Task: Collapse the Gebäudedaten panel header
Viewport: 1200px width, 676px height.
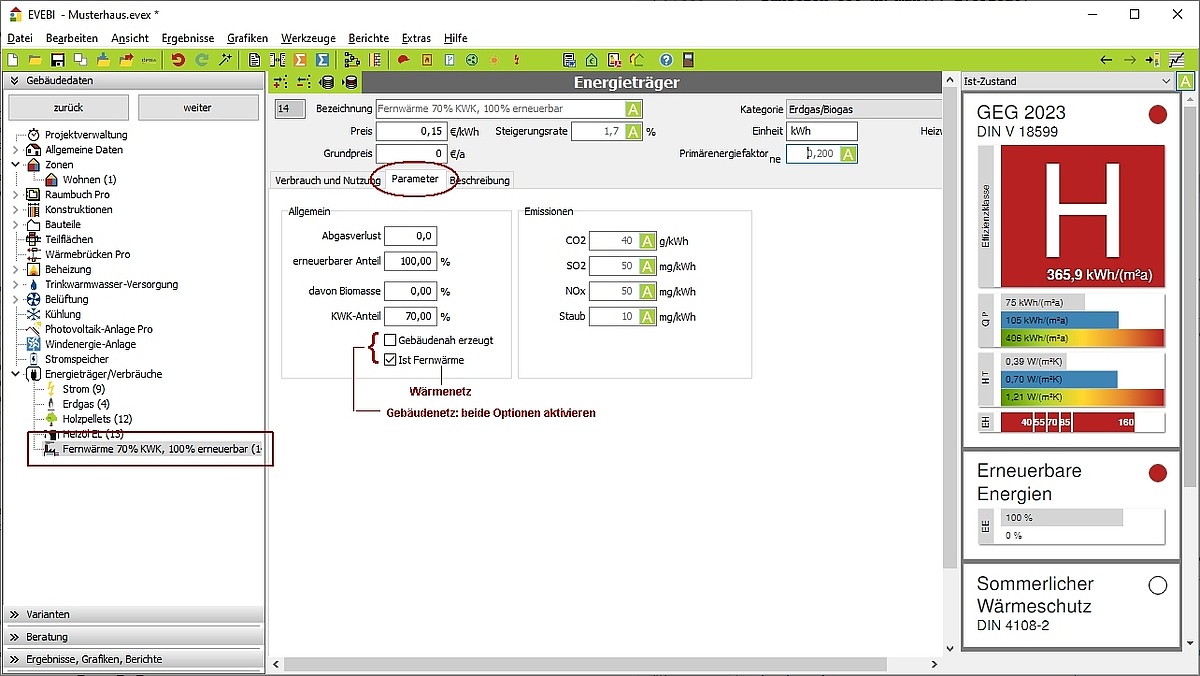Action: click(133, 81)
